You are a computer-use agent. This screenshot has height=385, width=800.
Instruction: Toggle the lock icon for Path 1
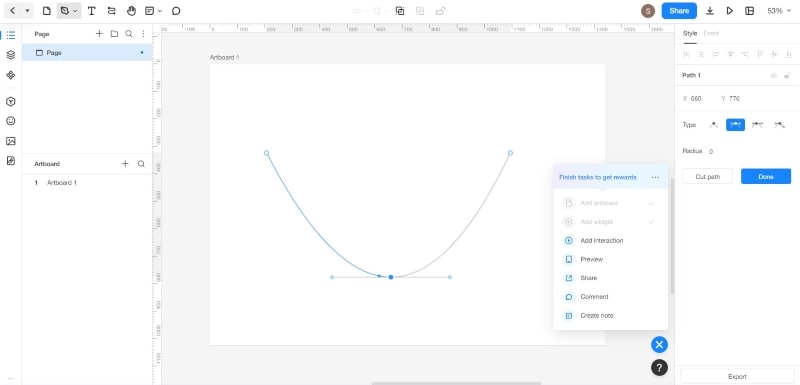(787, 75)
